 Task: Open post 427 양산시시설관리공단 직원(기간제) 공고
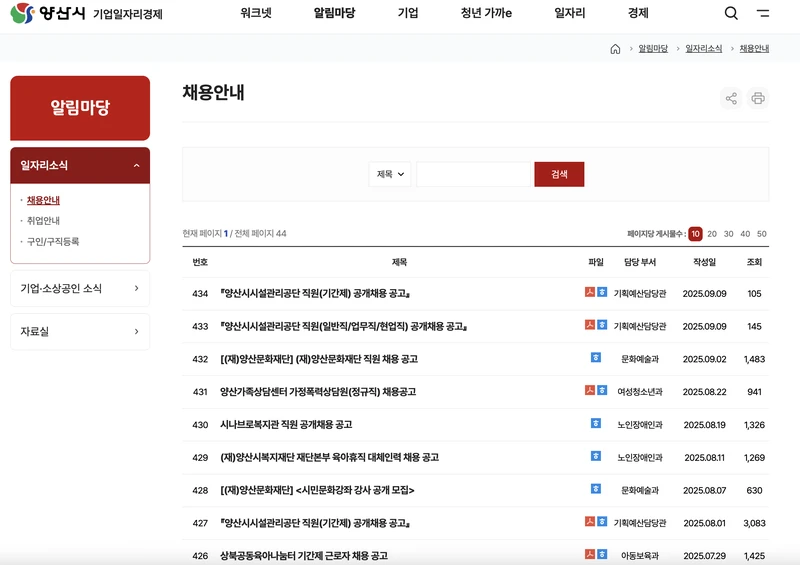(x=315, y=523)
